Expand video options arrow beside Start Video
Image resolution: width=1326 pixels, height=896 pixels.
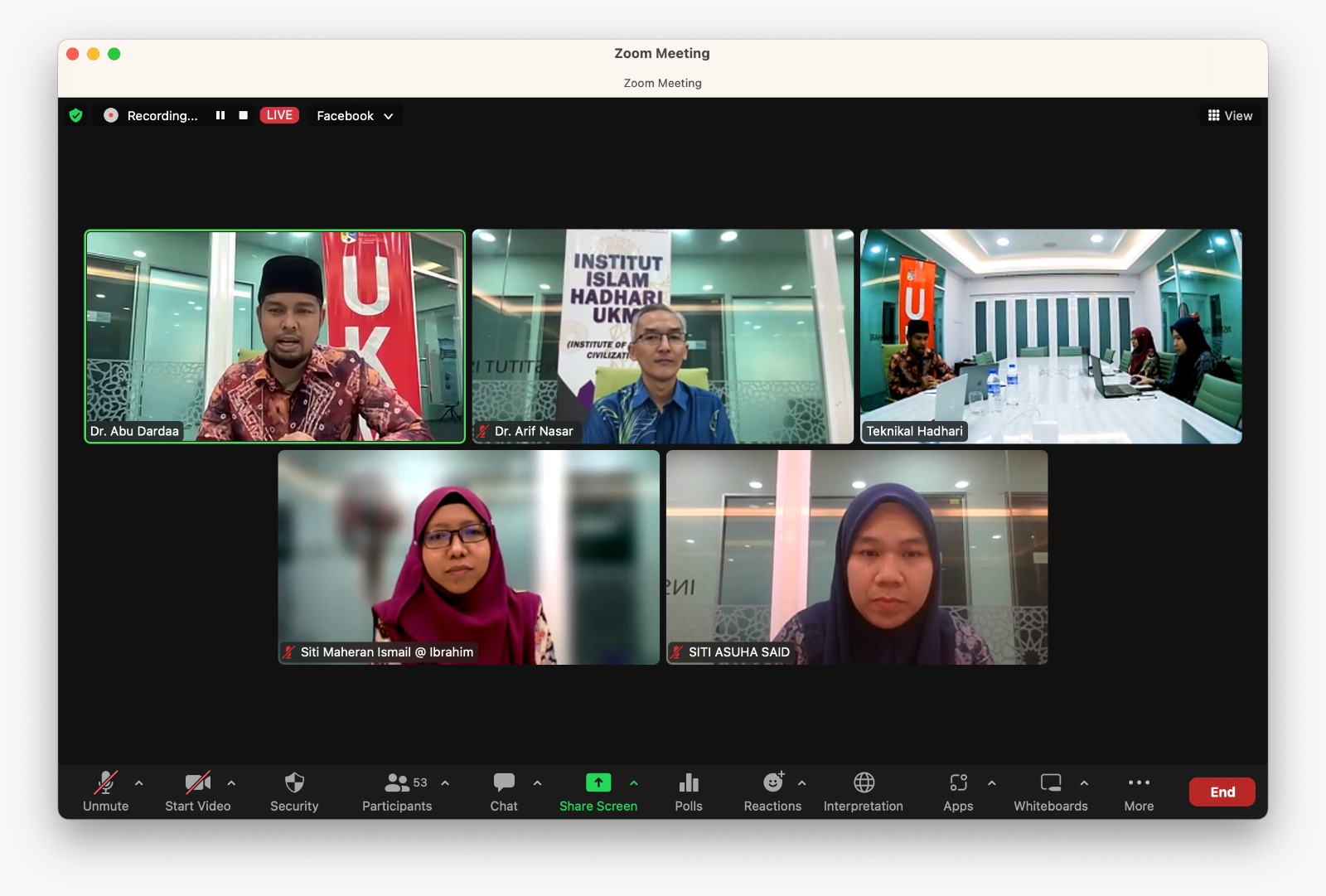(231, 782)
